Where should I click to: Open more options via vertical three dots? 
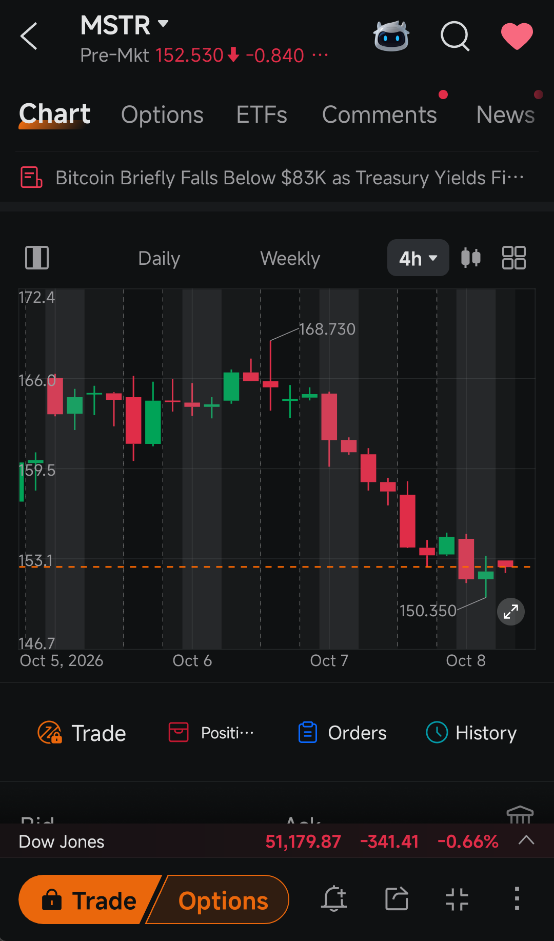tap(517, 899)
